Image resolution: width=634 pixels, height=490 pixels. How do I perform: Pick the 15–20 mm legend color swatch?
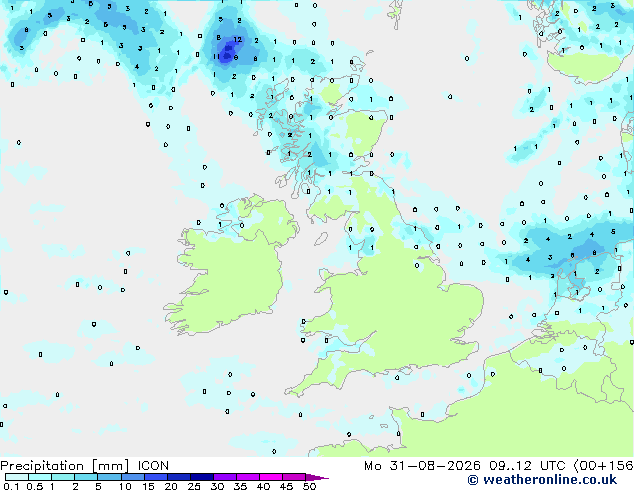156,477
